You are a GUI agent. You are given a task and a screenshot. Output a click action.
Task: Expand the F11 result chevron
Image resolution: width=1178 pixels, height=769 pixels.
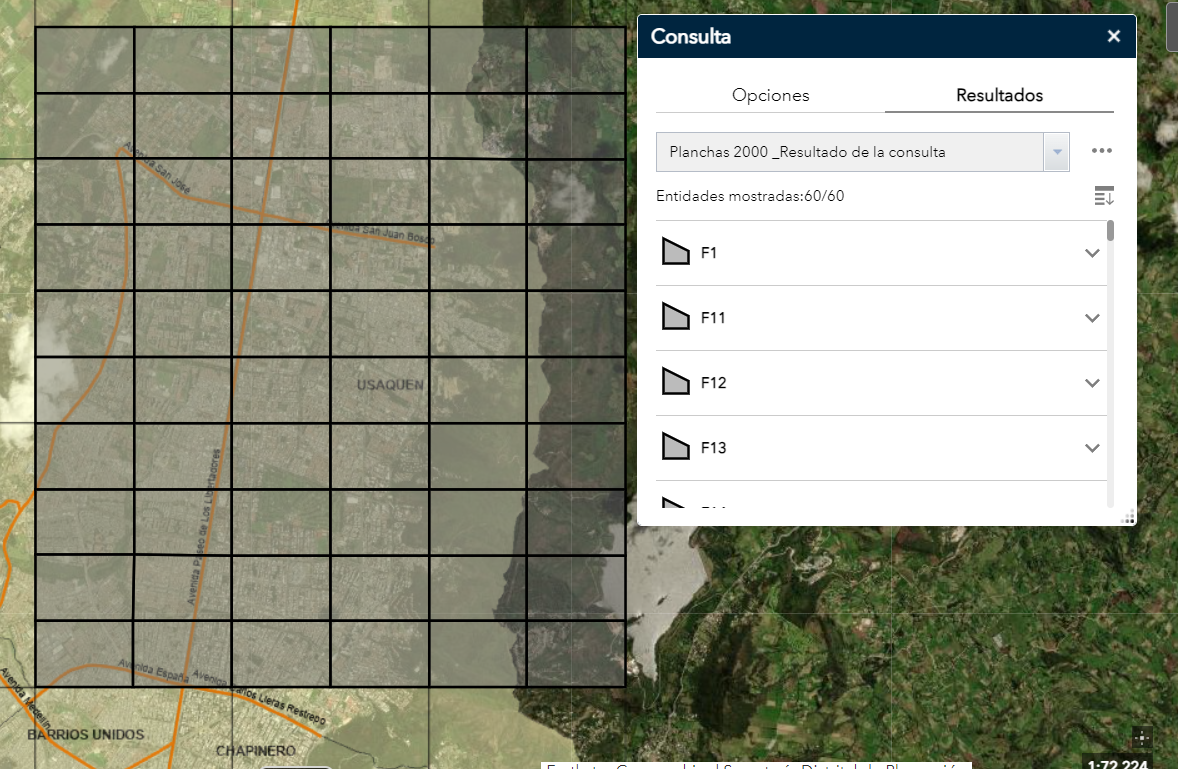(1092, 318)
